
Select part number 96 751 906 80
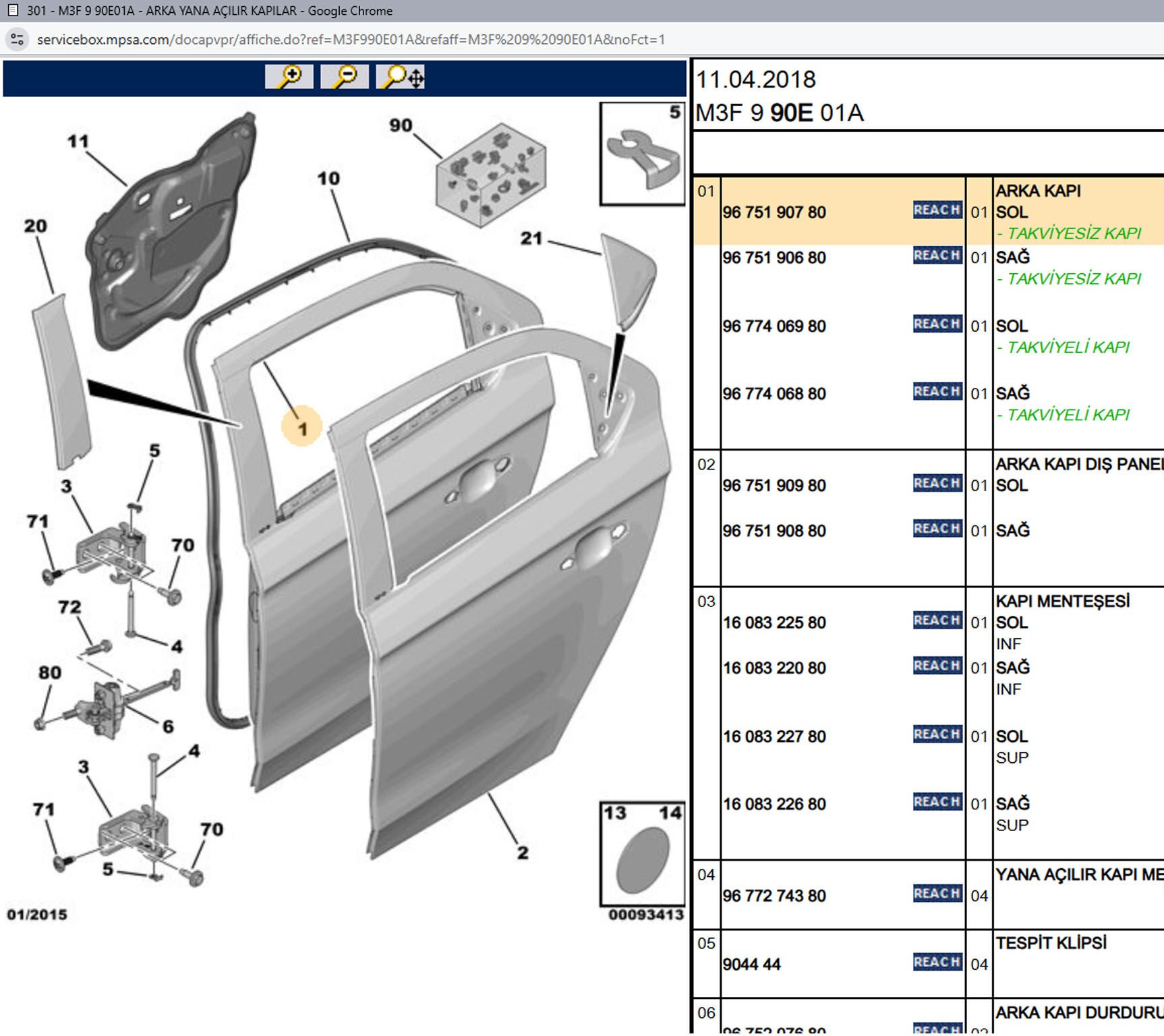[x=774, y=258]
